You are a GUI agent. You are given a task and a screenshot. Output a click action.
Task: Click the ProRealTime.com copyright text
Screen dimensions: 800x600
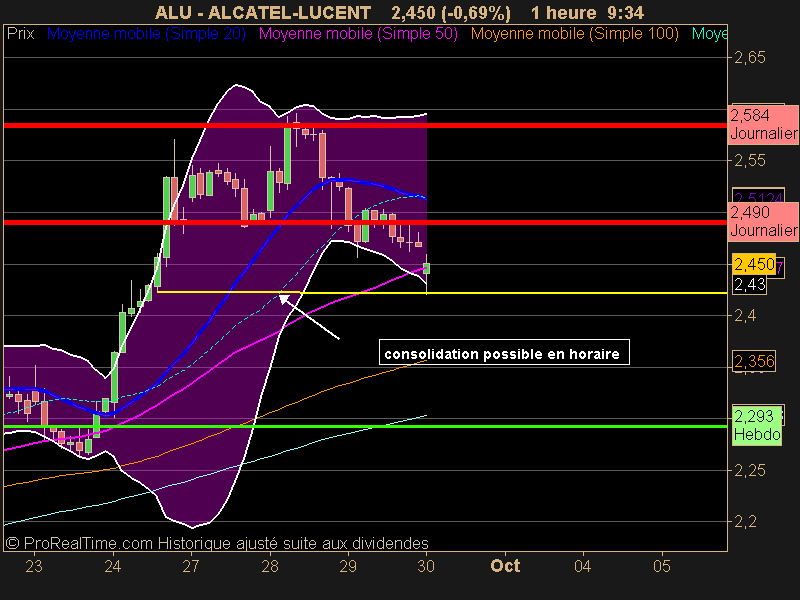[216, 543]
